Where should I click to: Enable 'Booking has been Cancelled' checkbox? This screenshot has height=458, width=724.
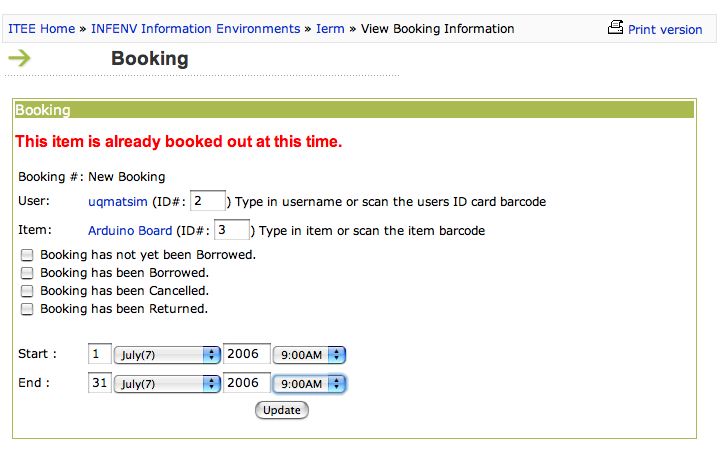pyautogui.click(x=27, y=291)
